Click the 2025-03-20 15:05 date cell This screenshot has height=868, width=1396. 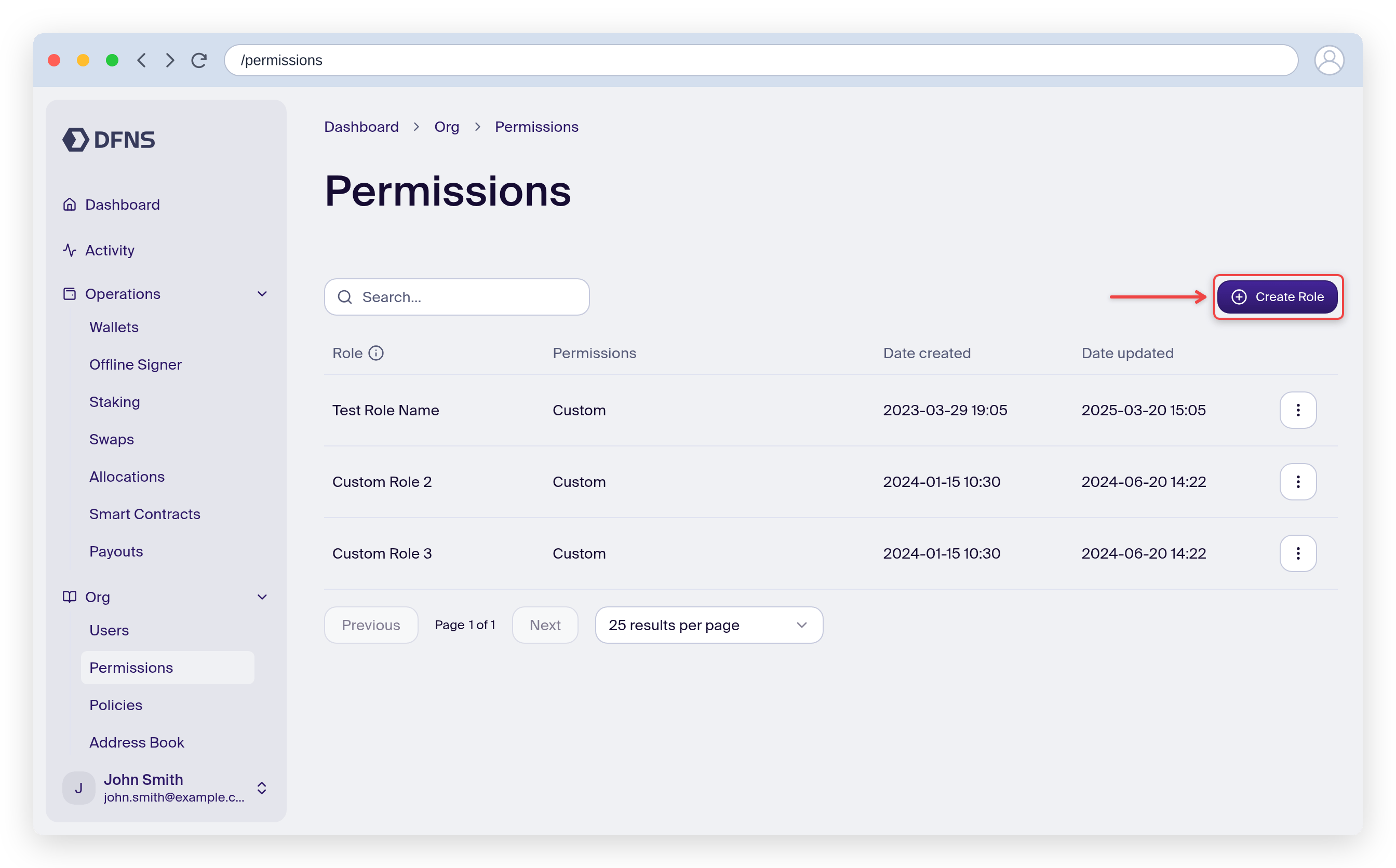[1143, 410]
